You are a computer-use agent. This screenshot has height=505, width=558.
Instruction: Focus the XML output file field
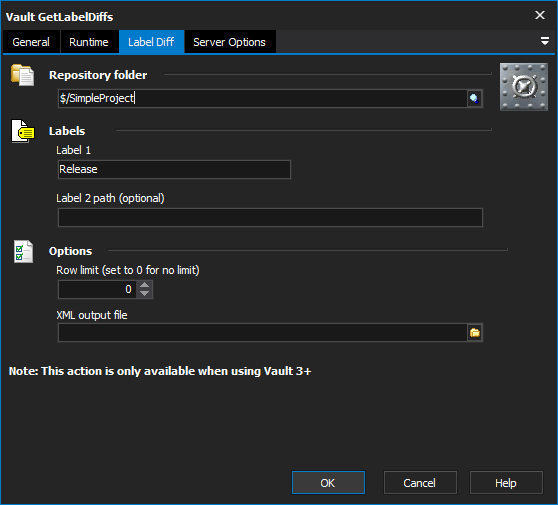pos(263,333)
